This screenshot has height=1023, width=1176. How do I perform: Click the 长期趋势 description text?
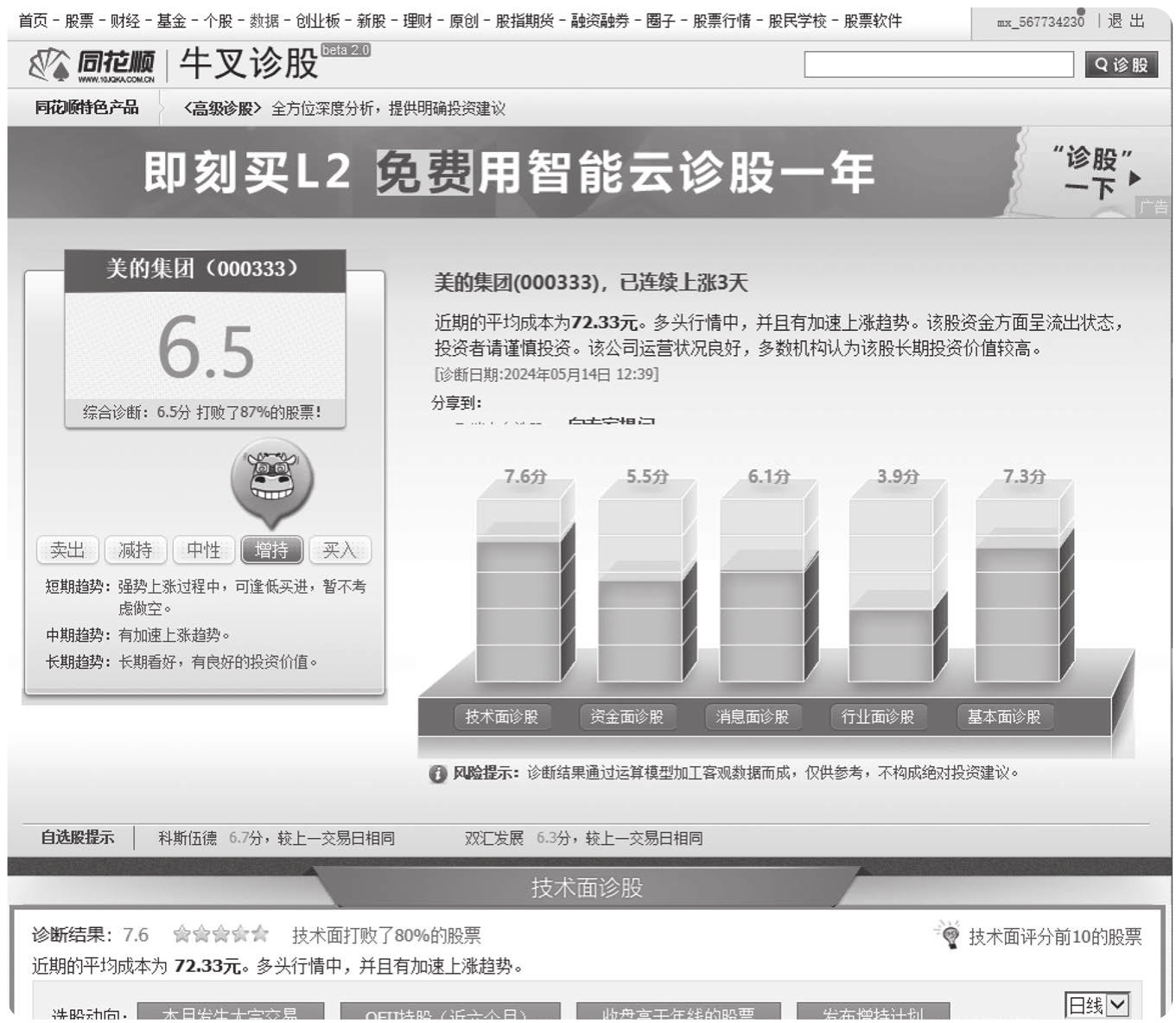point(218,662)
